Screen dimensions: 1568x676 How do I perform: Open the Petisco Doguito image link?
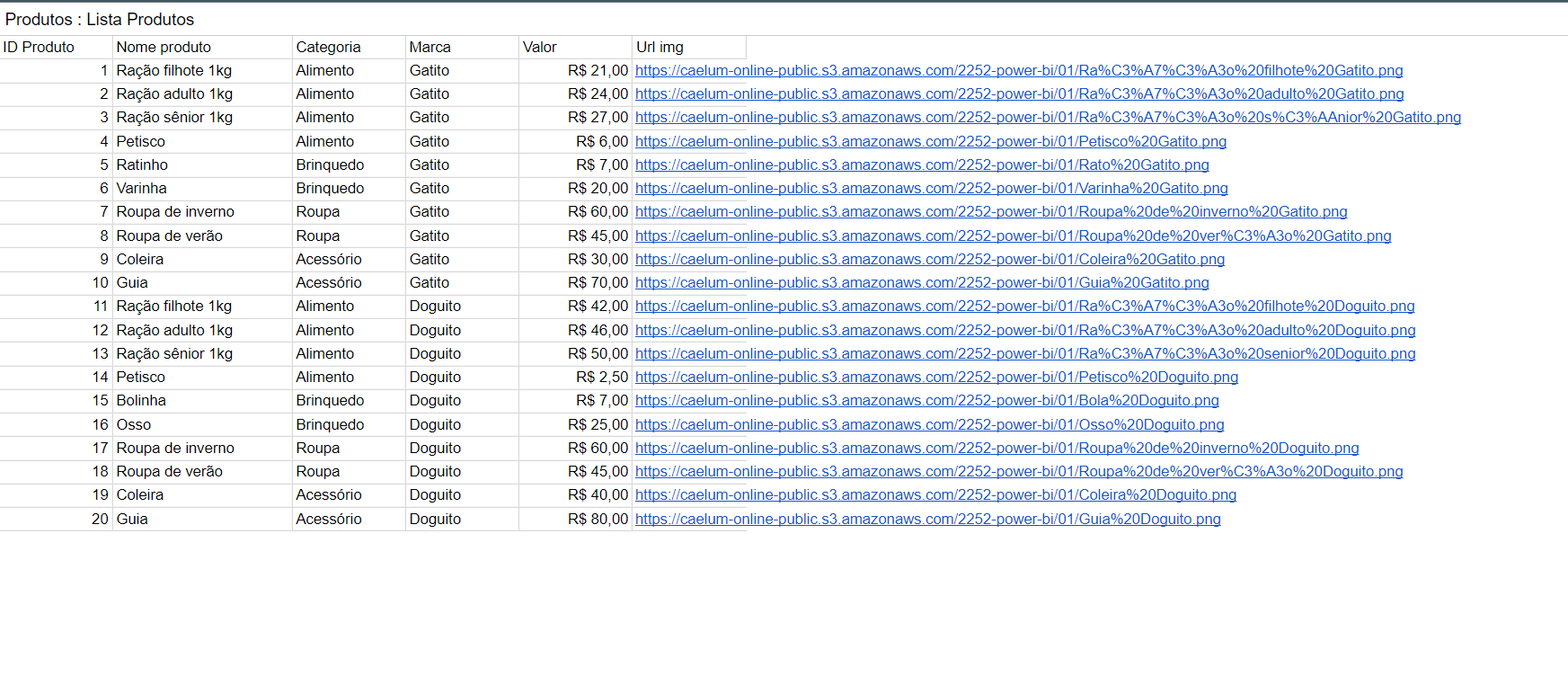coord(937,377)
